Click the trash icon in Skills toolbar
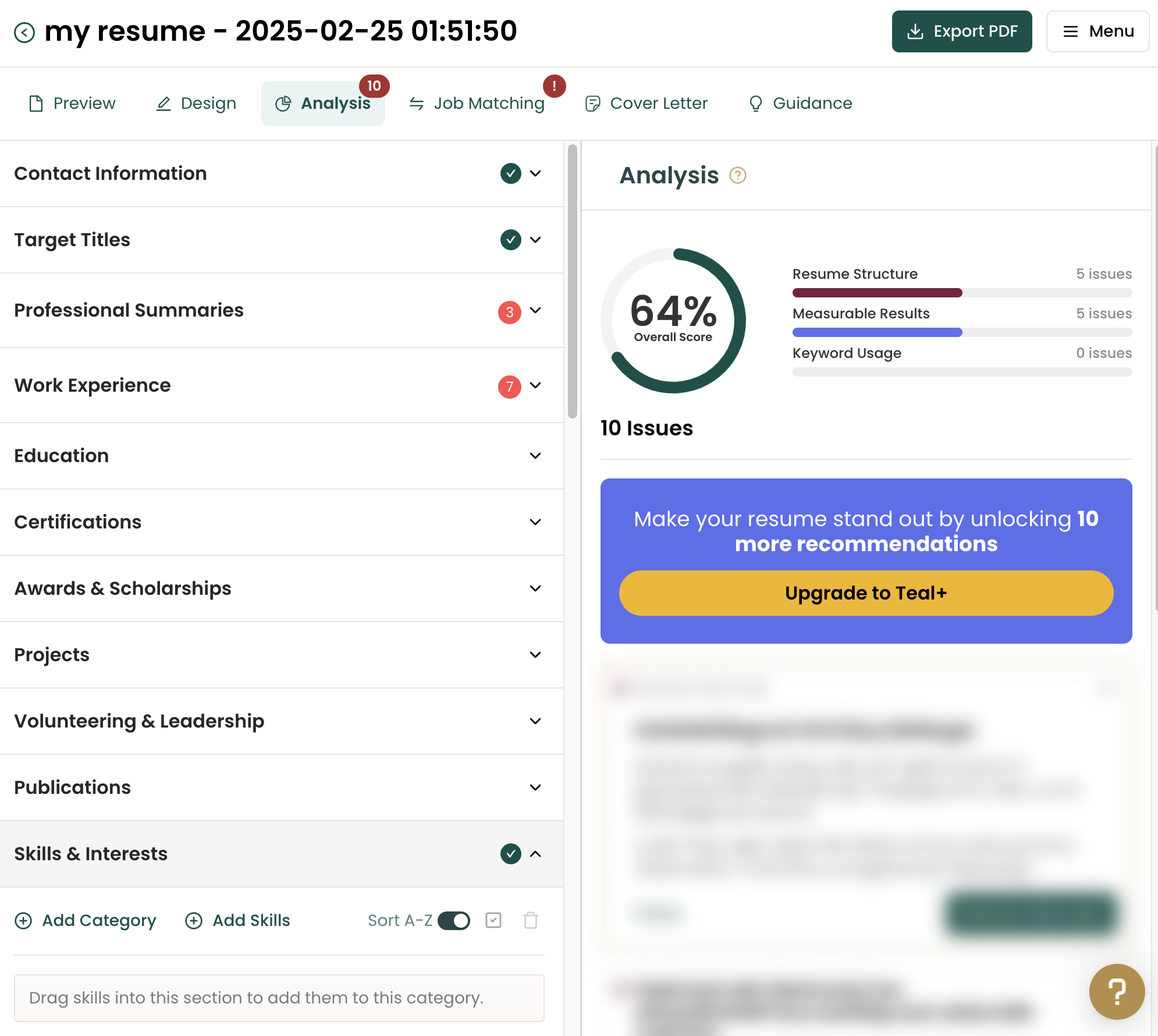Image resolution: width=1158 pixels, height=1036 pixels. pyautogui.click(x=530, y=920)
